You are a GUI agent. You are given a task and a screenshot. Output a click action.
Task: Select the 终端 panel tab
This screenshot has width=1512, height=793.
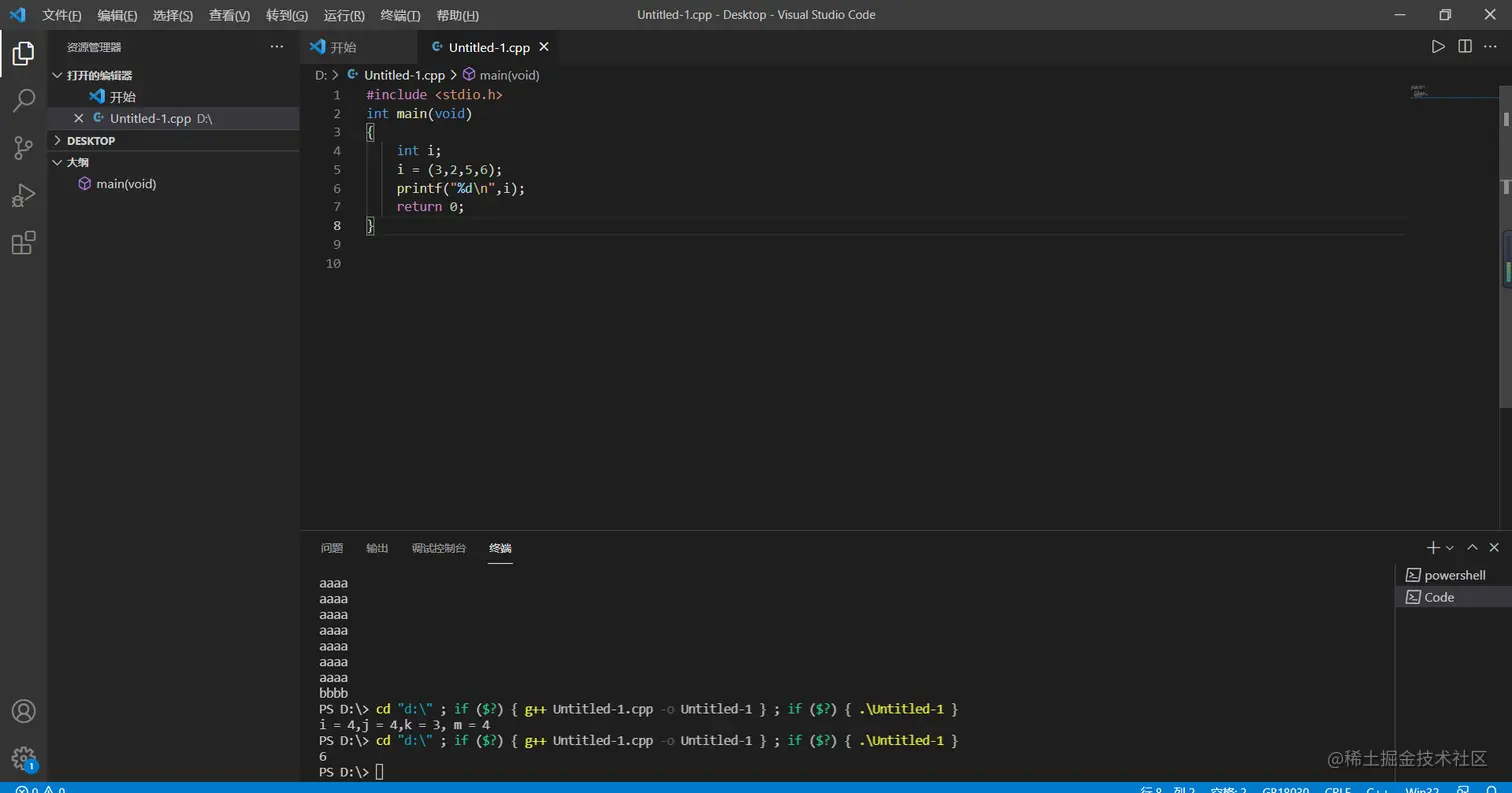(500, 548)
